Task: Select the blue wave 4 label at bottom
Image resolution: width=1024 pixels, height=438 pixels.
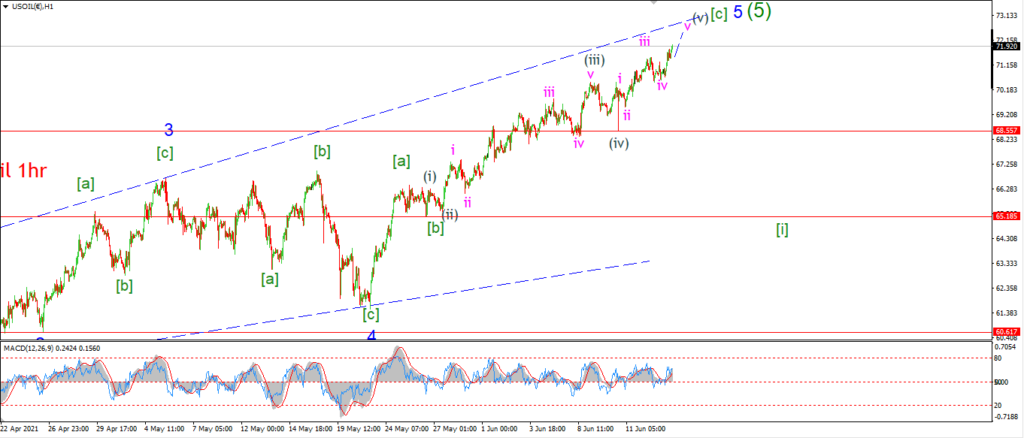Action: 372,336
